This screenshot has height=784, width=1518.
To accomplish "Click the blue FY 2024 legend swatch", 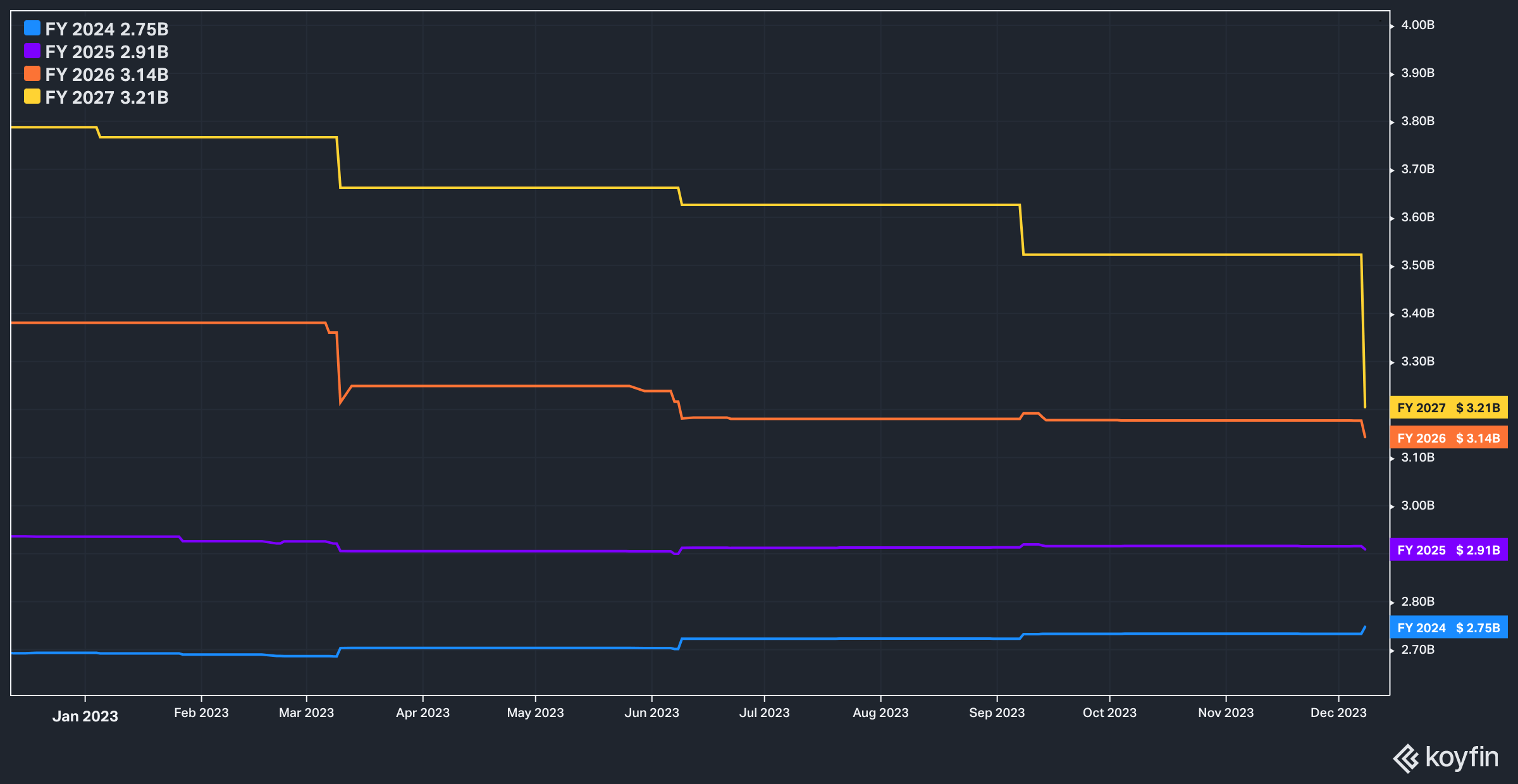I will click(32, 28).
